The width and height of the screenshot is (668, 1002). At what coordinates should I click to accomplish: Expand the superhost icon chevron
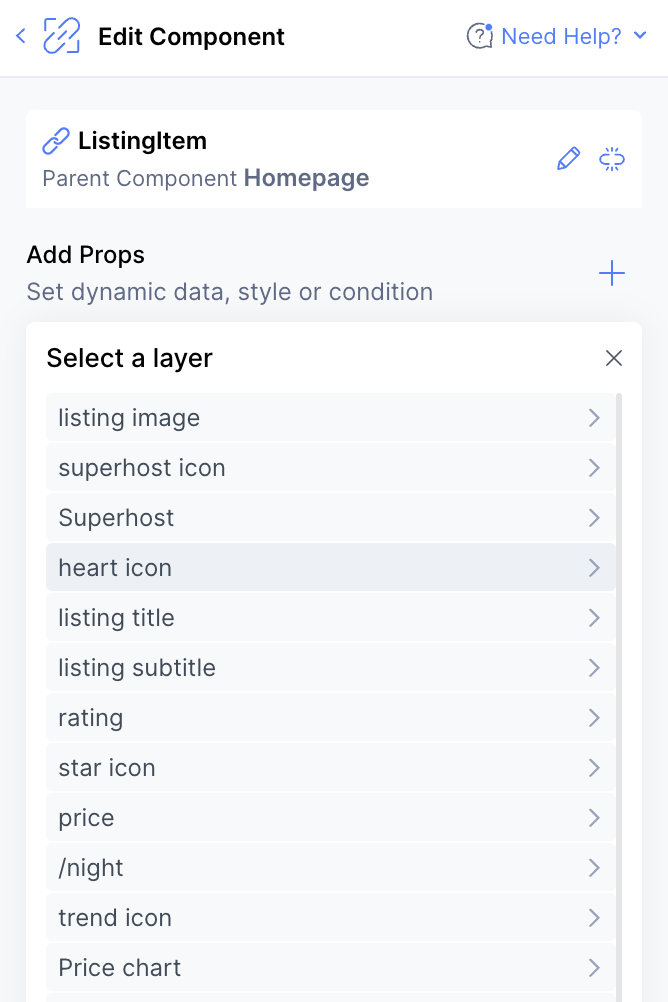tap(594, 468)
